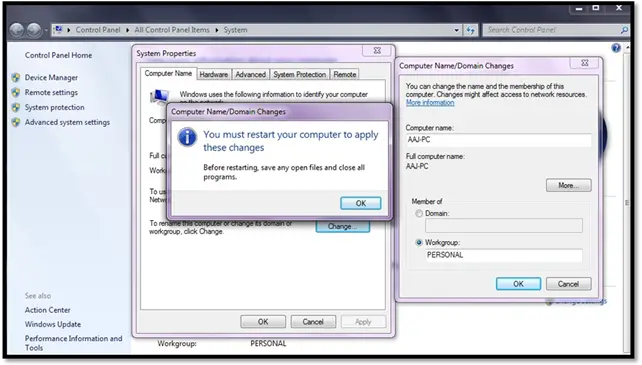This screenshot has height=365, width=642.
Task: Click Cancel in Computer Name/Domain Changes dialog
Action: pos(568,284)
